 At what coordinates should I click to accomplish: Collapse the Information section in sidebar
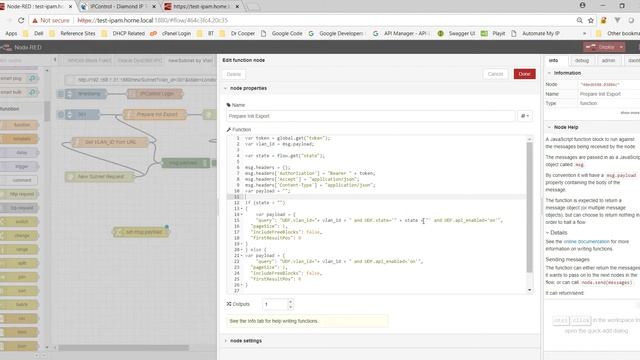pyautogui.click(x=564, y=73)
